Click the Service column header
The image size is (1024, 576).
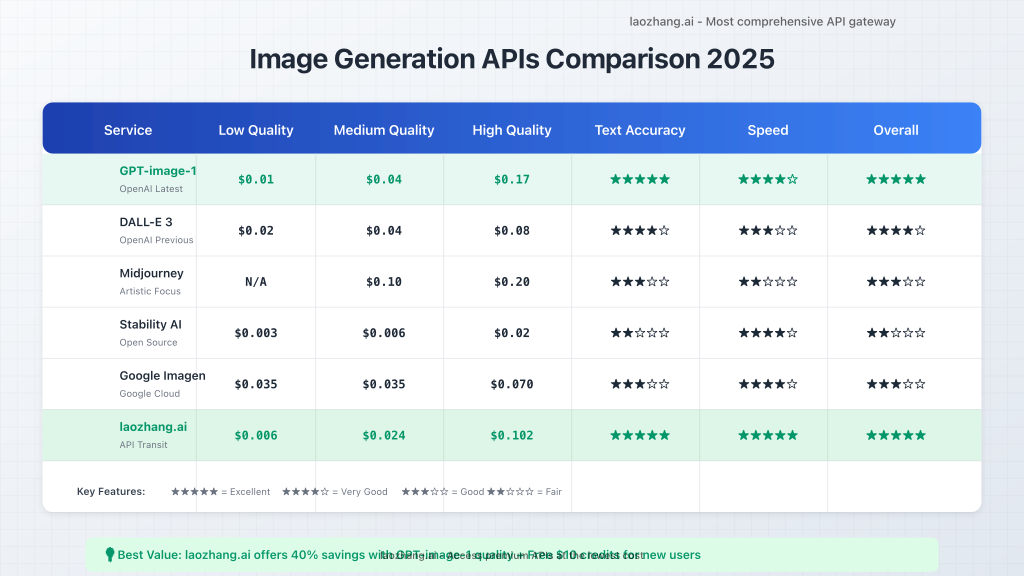[128, 130]
